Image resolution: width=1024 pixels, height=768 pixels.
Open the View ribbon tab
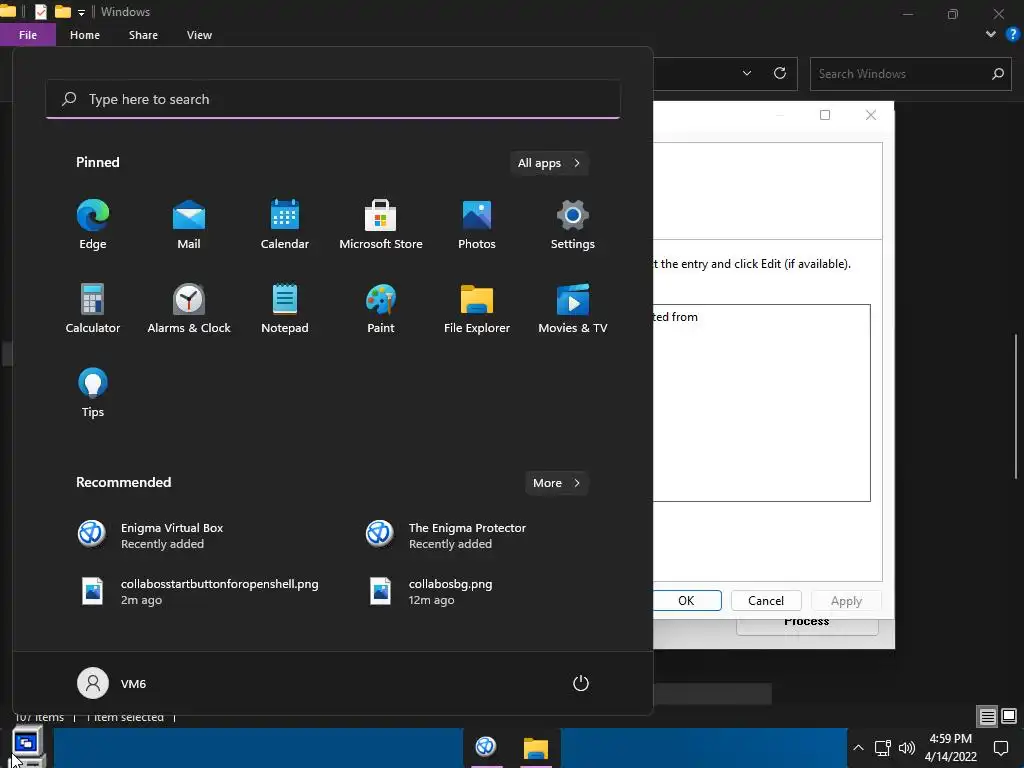[199, 35]
